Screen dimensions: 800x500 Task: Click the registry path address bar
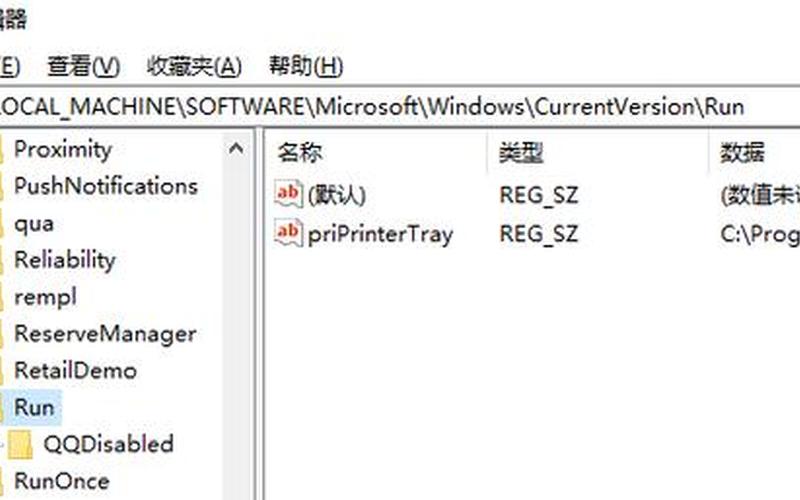[x=400, y=107]
